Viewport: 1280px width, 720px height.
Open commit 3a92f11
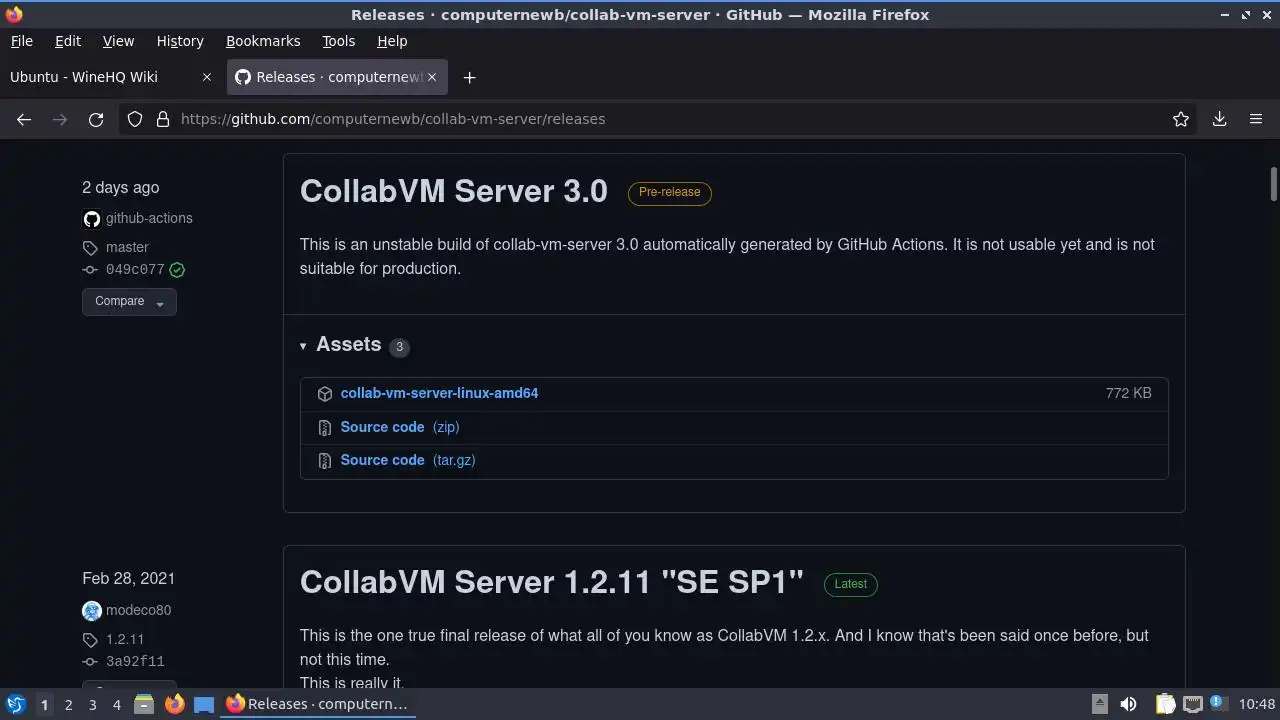click(135, 662)
